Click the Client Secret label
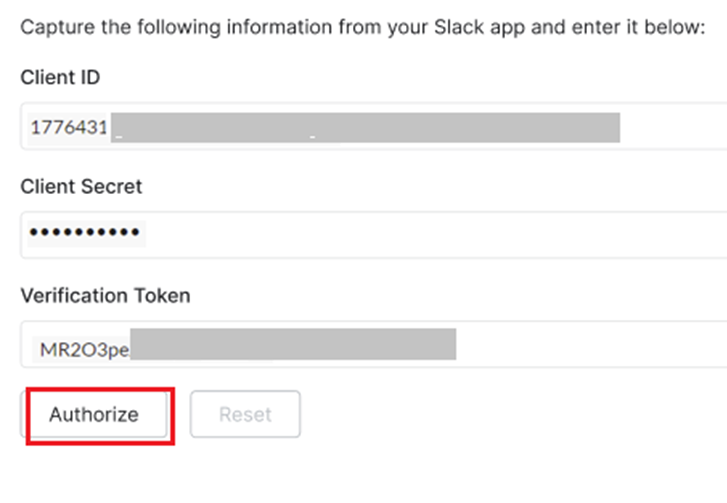Image resolution: width=727 pixels, height=503 pixels. [x=81, y=186]
